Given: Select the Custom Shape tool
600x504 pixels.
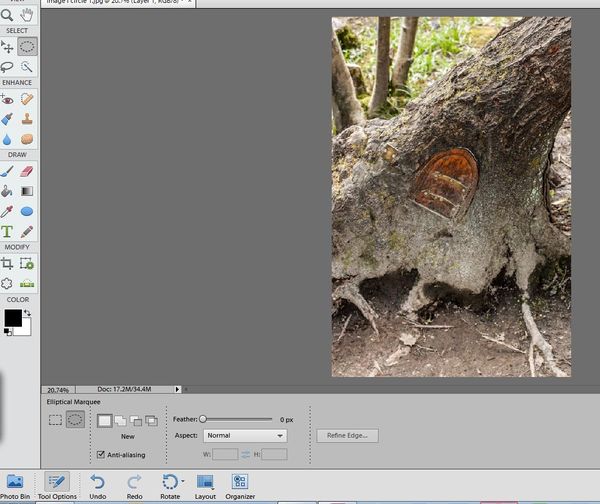Looking at the screenshot, I should tap(27, 211).
